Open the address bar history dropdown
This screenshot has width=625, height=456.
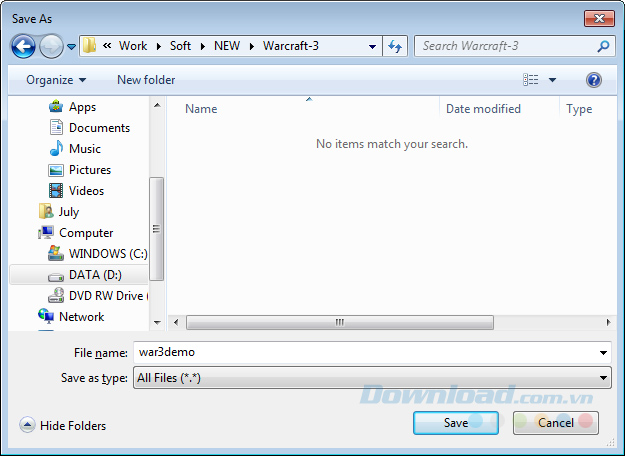pyautogui.click(x=372, y=46)
